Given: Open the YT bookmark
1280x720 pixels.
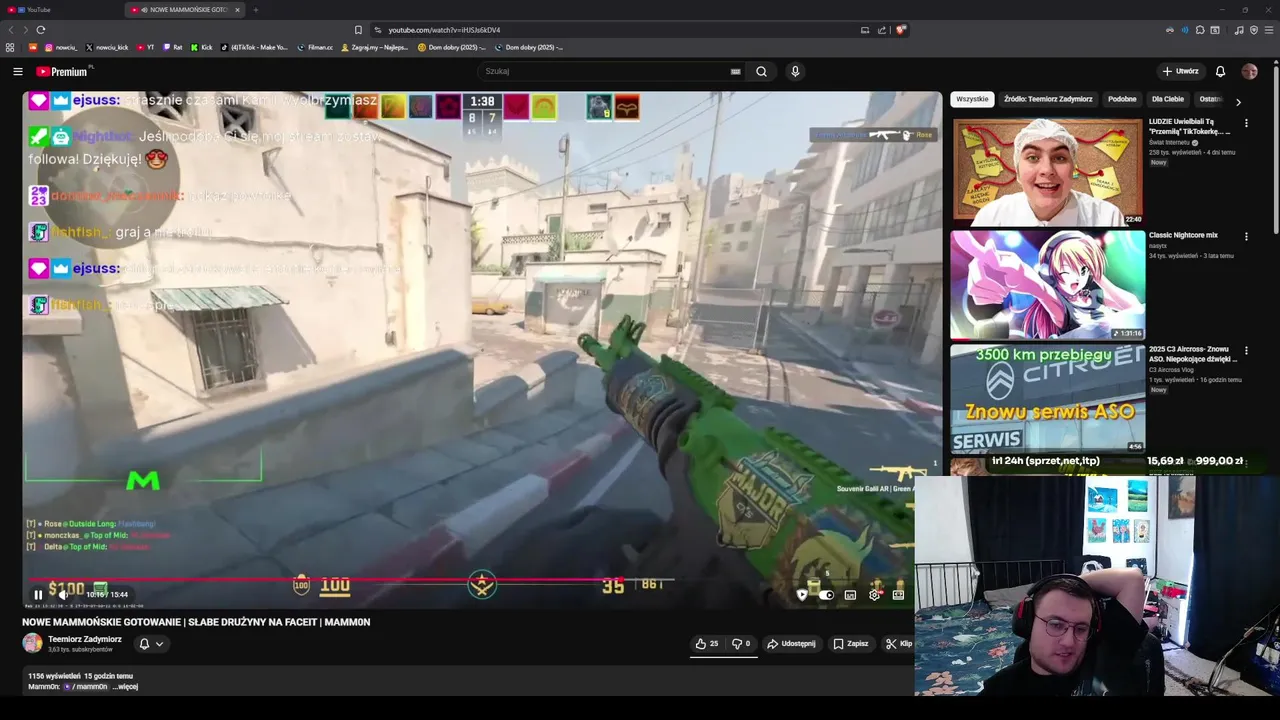Looking at the screenshot, I should (145, 47).
